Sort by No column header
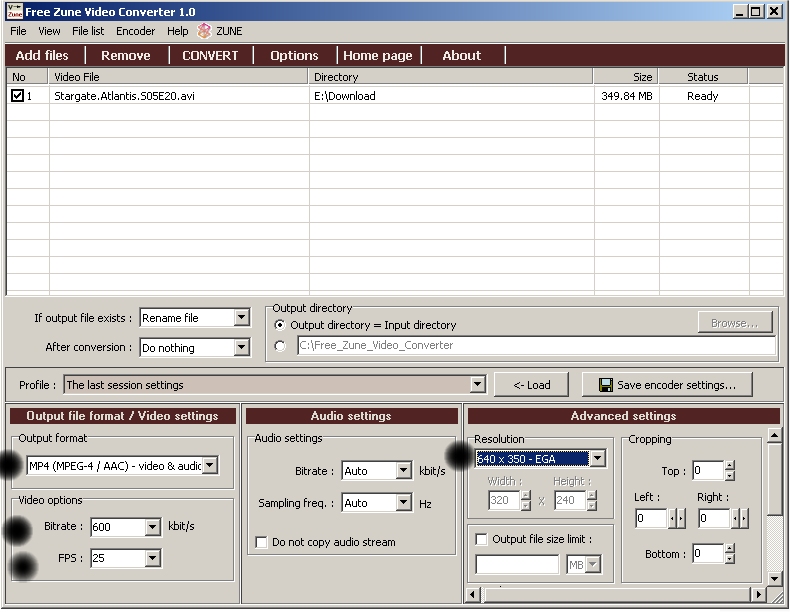790x612 pixels. coord(27,77)
